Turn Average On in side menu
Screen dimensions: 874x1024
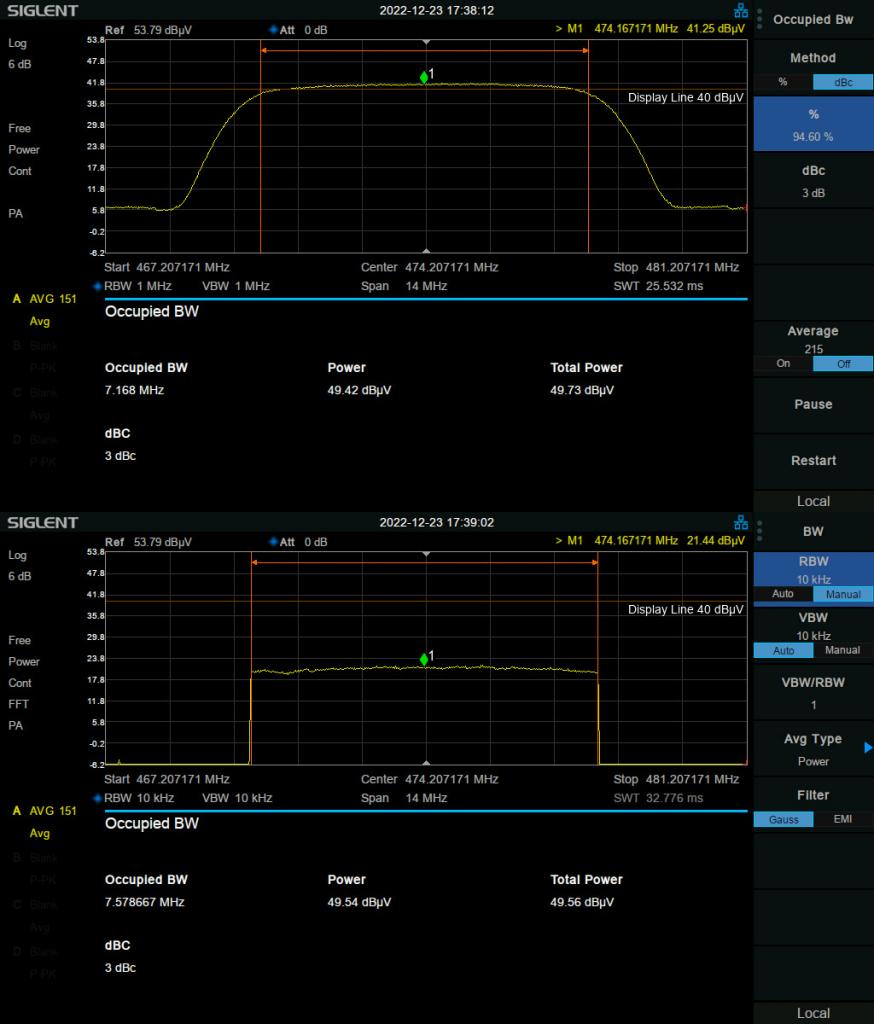point(783,364)
